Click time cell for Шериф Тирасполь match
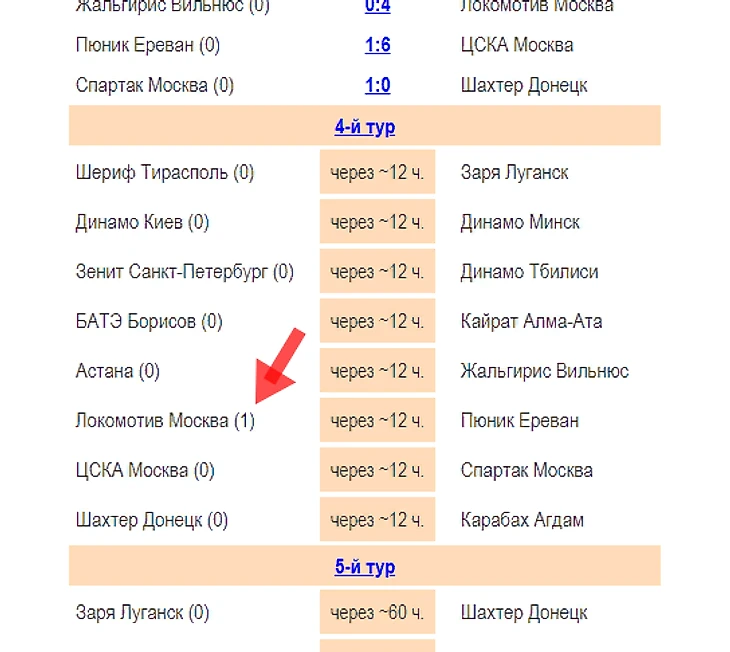The image size is (730, 652). [x=377, y=173]
